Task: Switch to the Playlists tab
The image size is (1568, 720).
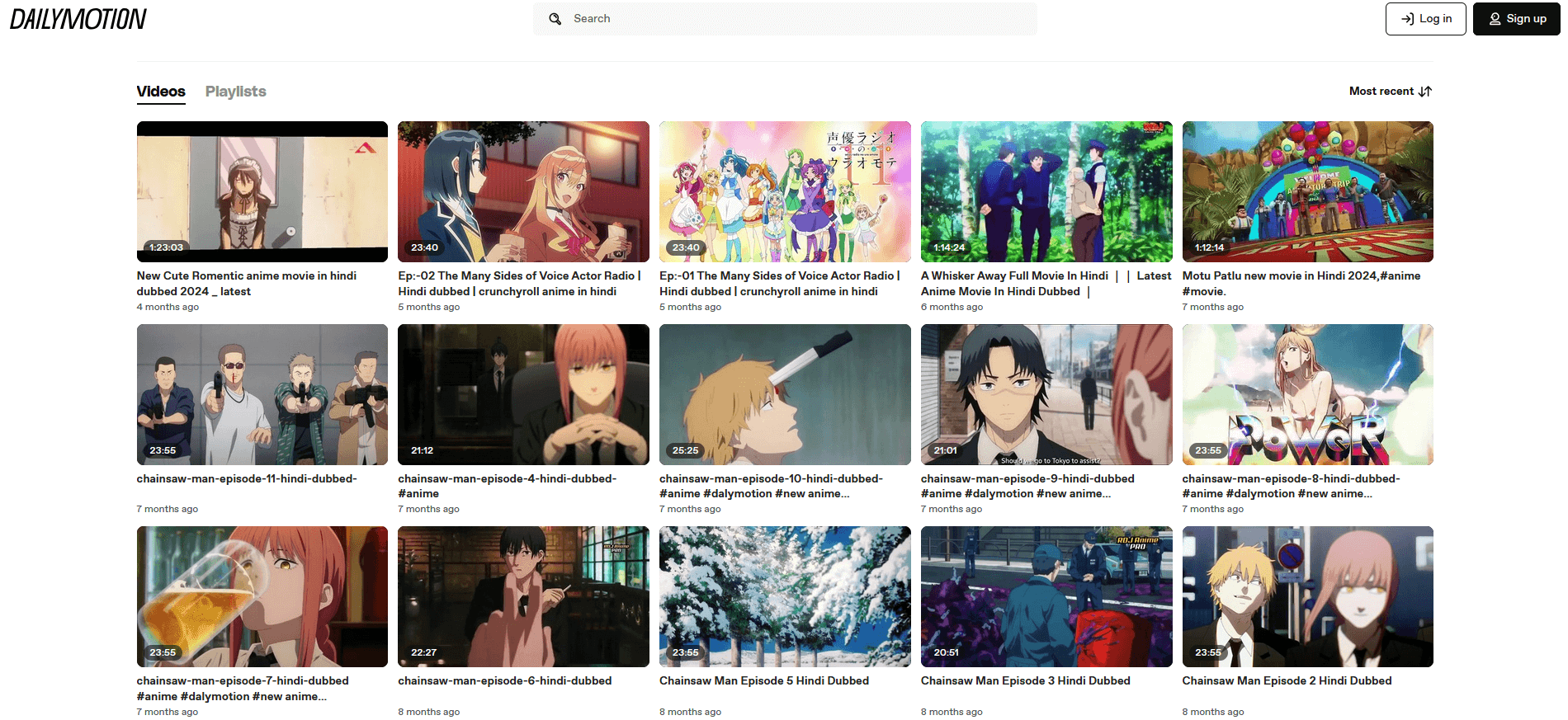Action: point(236,92)
